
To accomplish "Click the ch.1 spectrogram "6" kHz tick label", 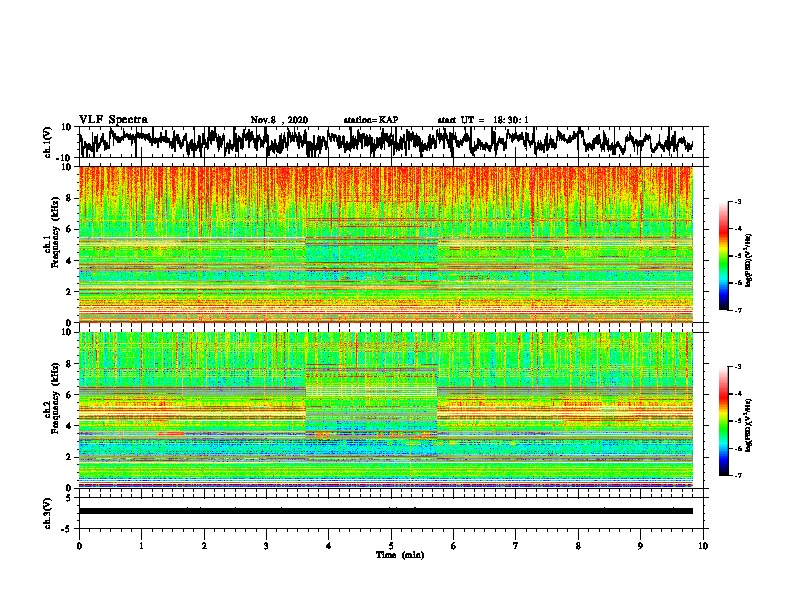I will (x=69, y=229).
